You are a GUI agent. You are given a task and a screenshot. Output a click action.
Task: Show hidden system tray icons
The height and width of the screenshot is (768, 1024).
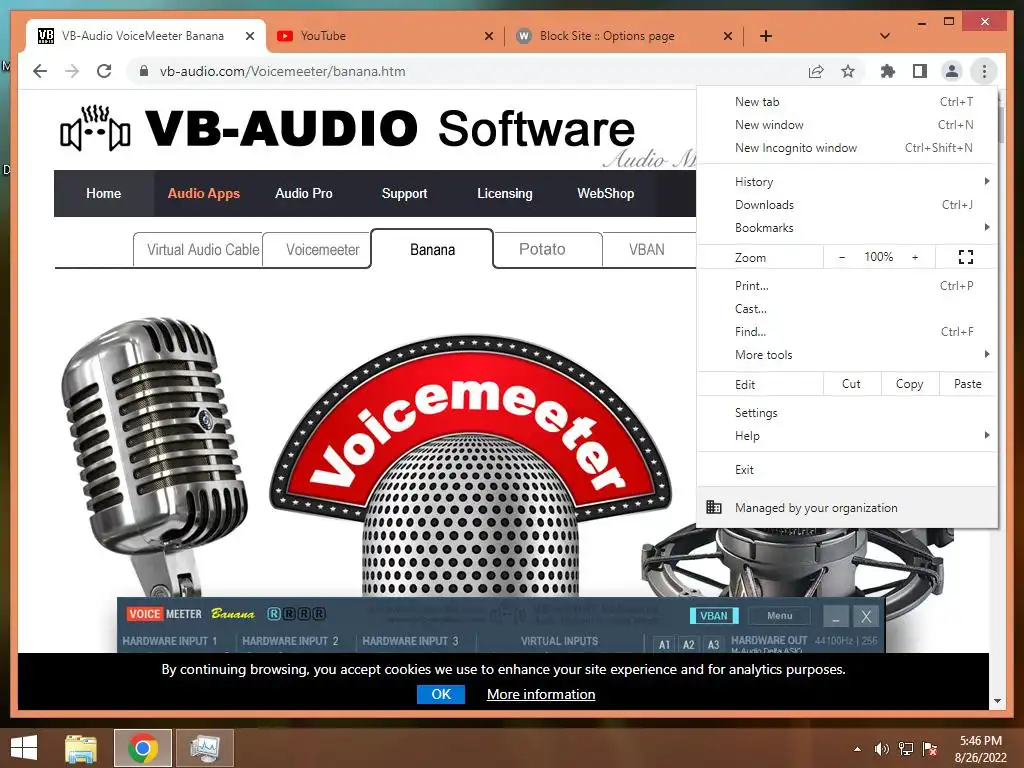[857, 749]
